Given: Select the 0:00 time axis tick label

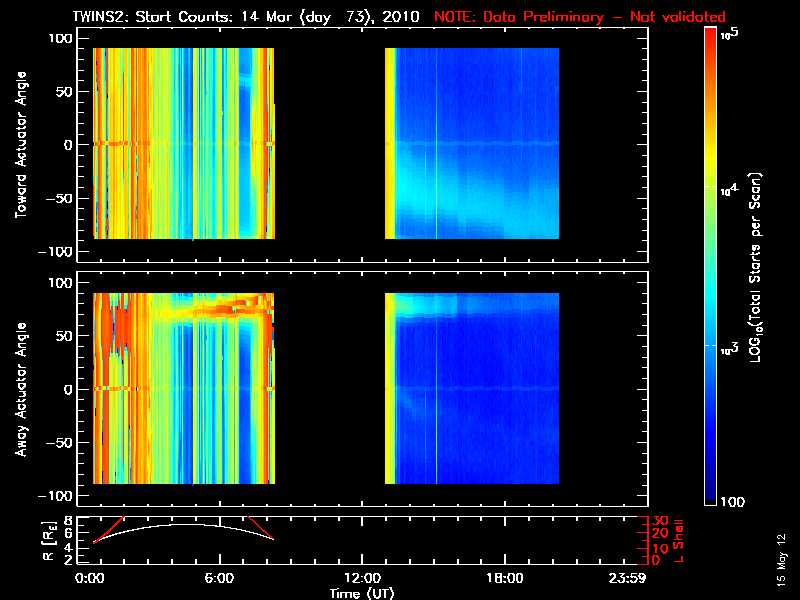Looking at the screenshot, I should (x=91, y=579).
